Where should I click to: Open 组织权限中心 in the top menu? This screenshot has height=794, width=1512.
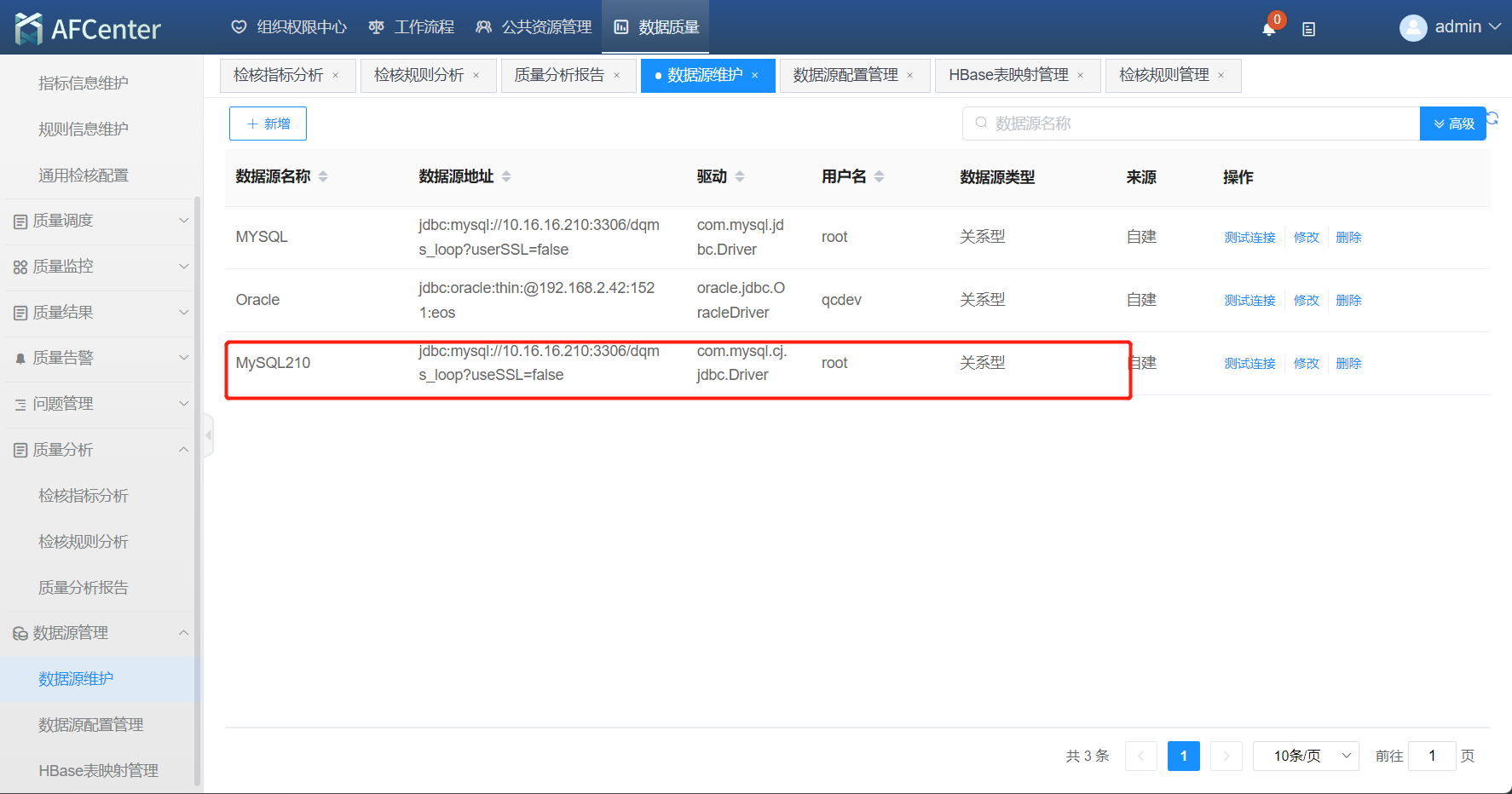[289, 27]
